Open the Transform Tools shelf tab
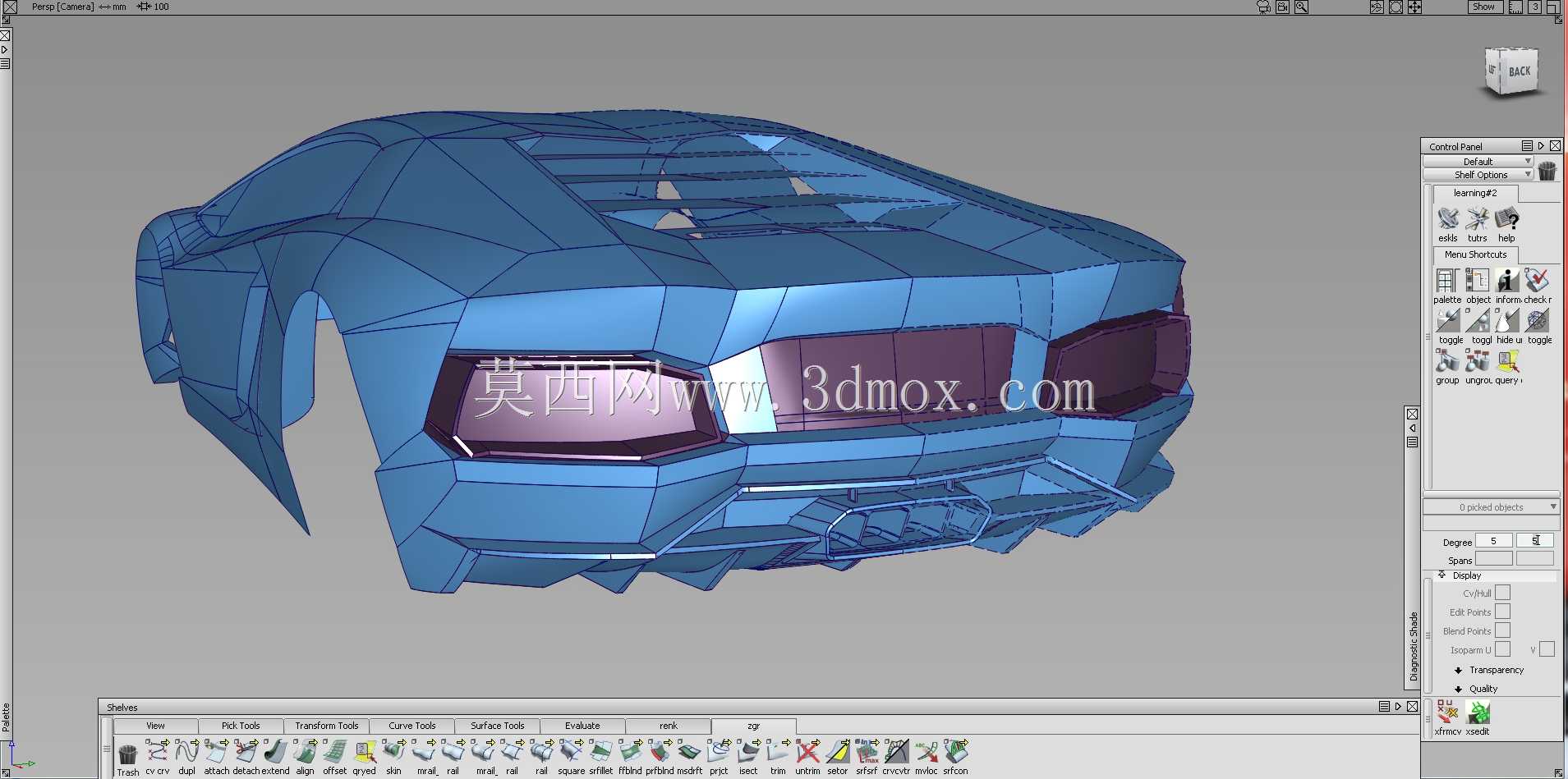 click(327, 726)
